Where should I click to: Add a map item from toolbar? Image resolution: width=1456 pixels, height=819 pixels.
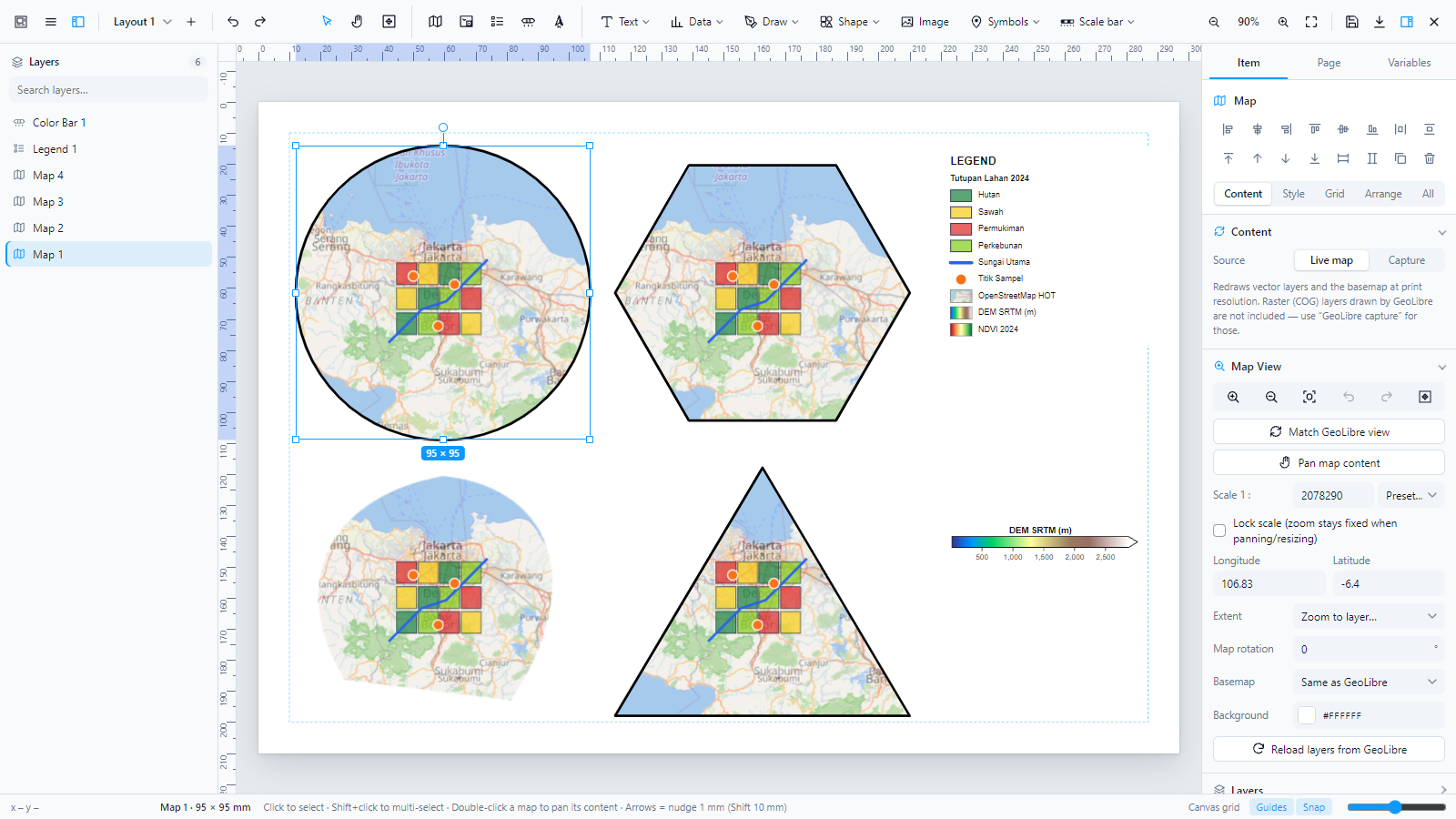click(x=435, y=22)
